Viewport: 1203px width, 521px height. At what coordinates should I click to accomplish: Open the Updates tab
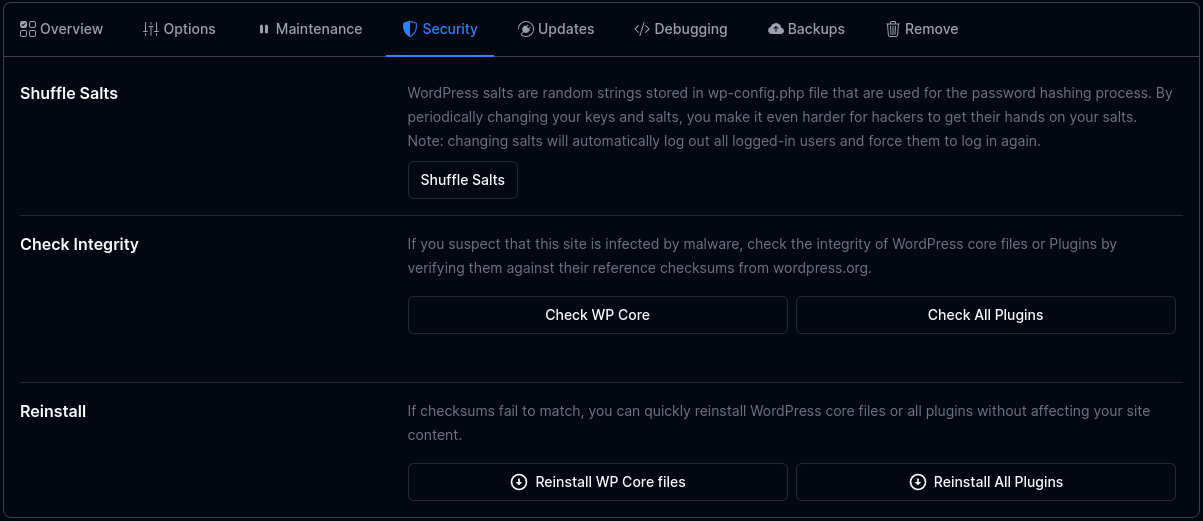click(x=556, y=29)
